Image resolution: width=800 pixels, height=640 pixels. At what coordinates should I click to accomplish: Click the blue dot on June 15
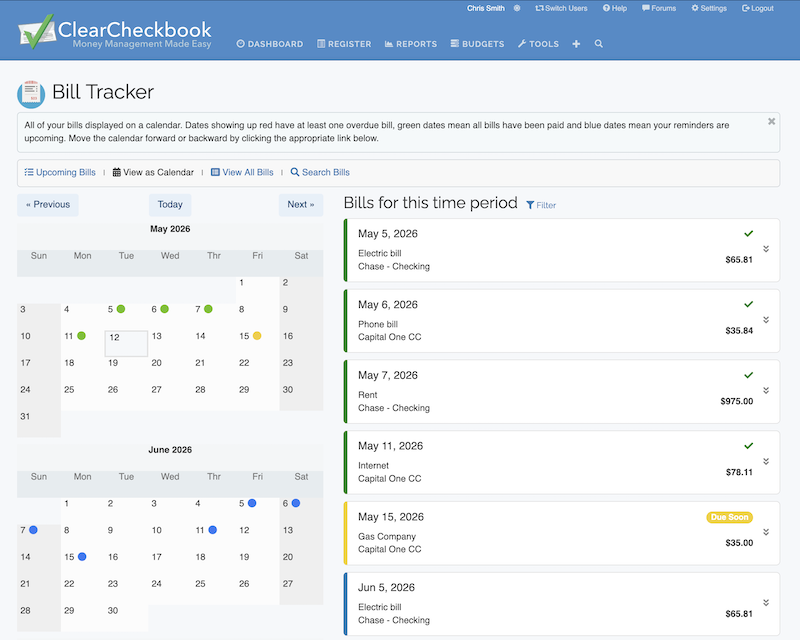point(82,556)
